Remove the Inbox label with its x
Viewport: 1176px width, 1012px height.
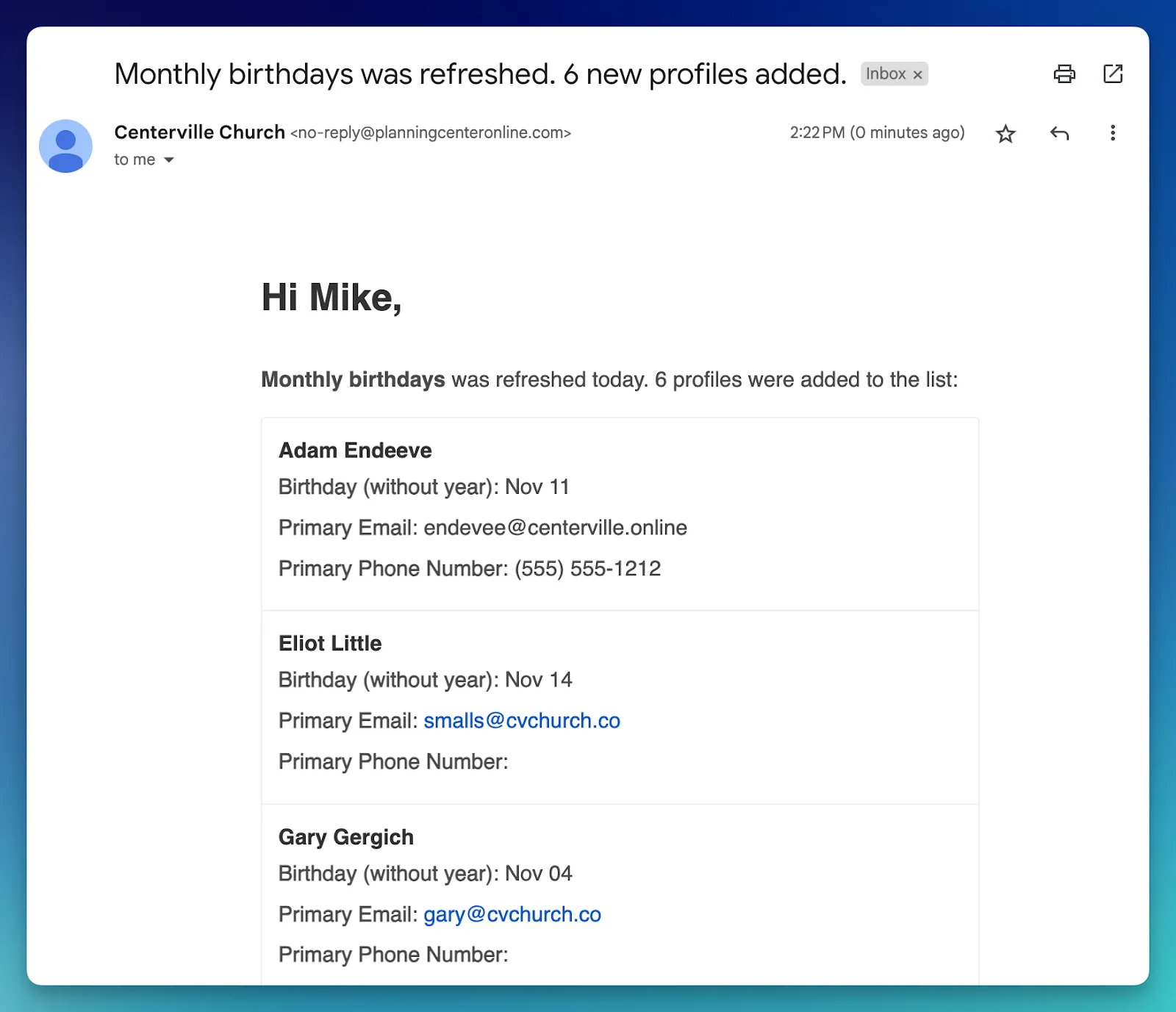[917, 75]
